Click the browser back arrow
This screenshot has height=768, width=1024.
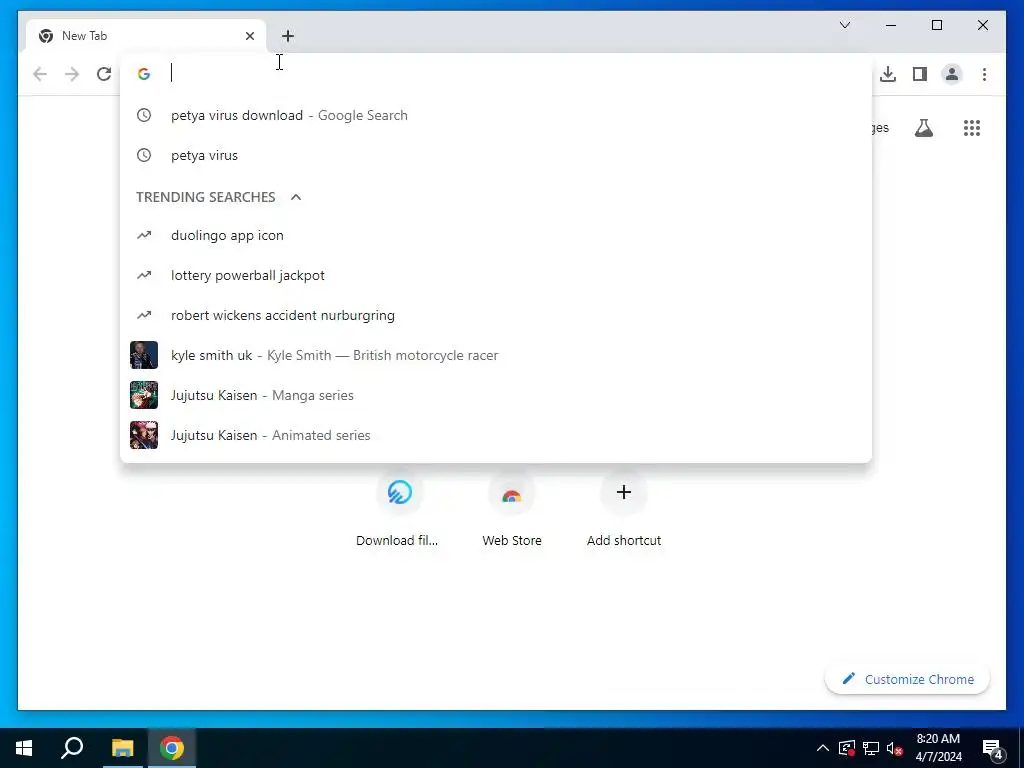pyautogui.click(x=40, y=74)
